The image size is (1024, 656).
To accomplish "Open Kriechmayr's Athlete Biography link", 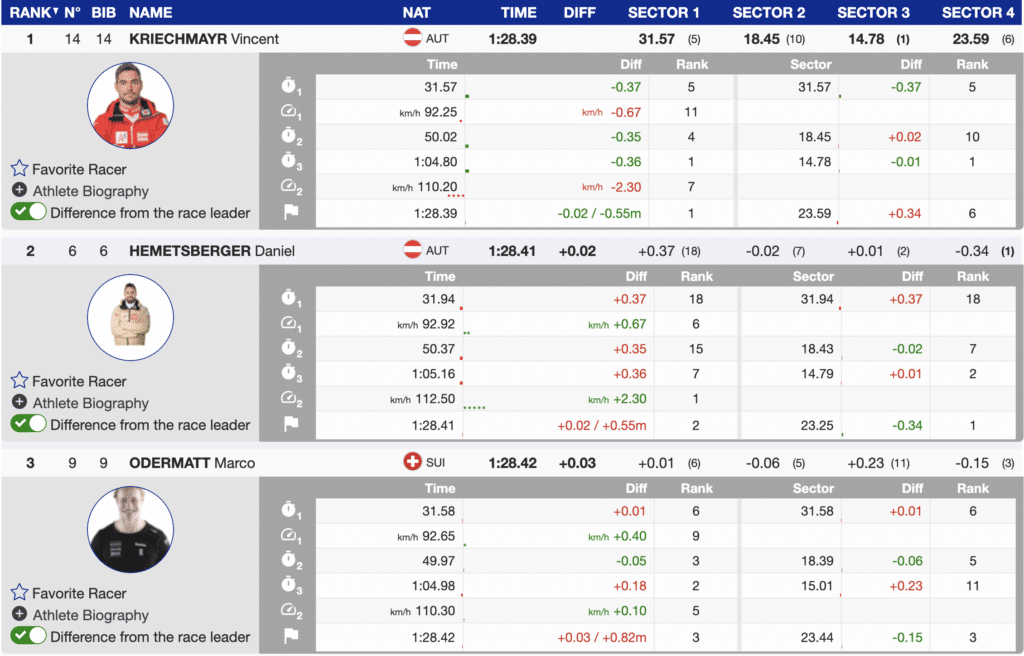I will pyautogui.click(x=90, y=191).
